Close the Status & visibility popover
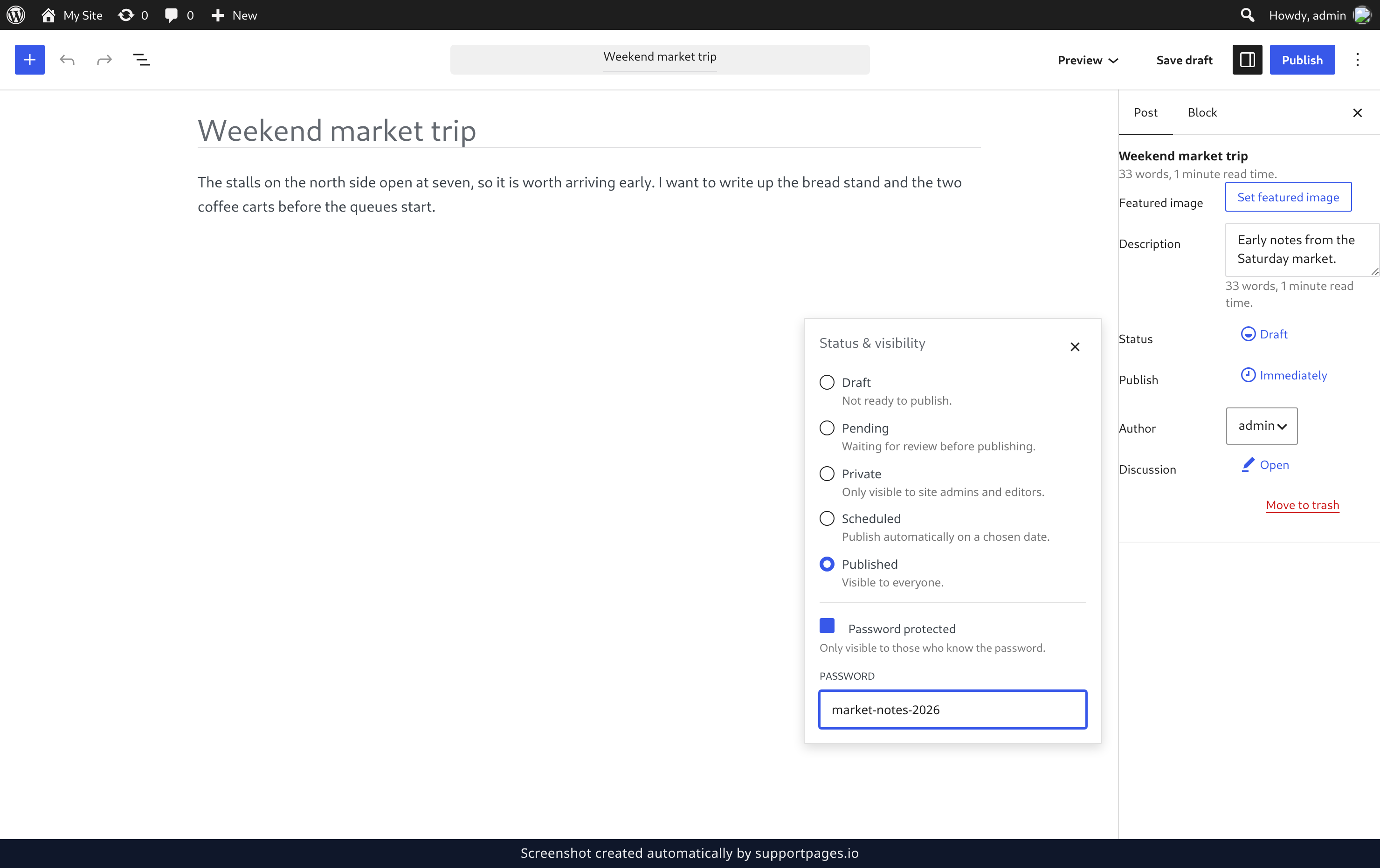Screen dimensions: 1380x868 pos(1075,347)
